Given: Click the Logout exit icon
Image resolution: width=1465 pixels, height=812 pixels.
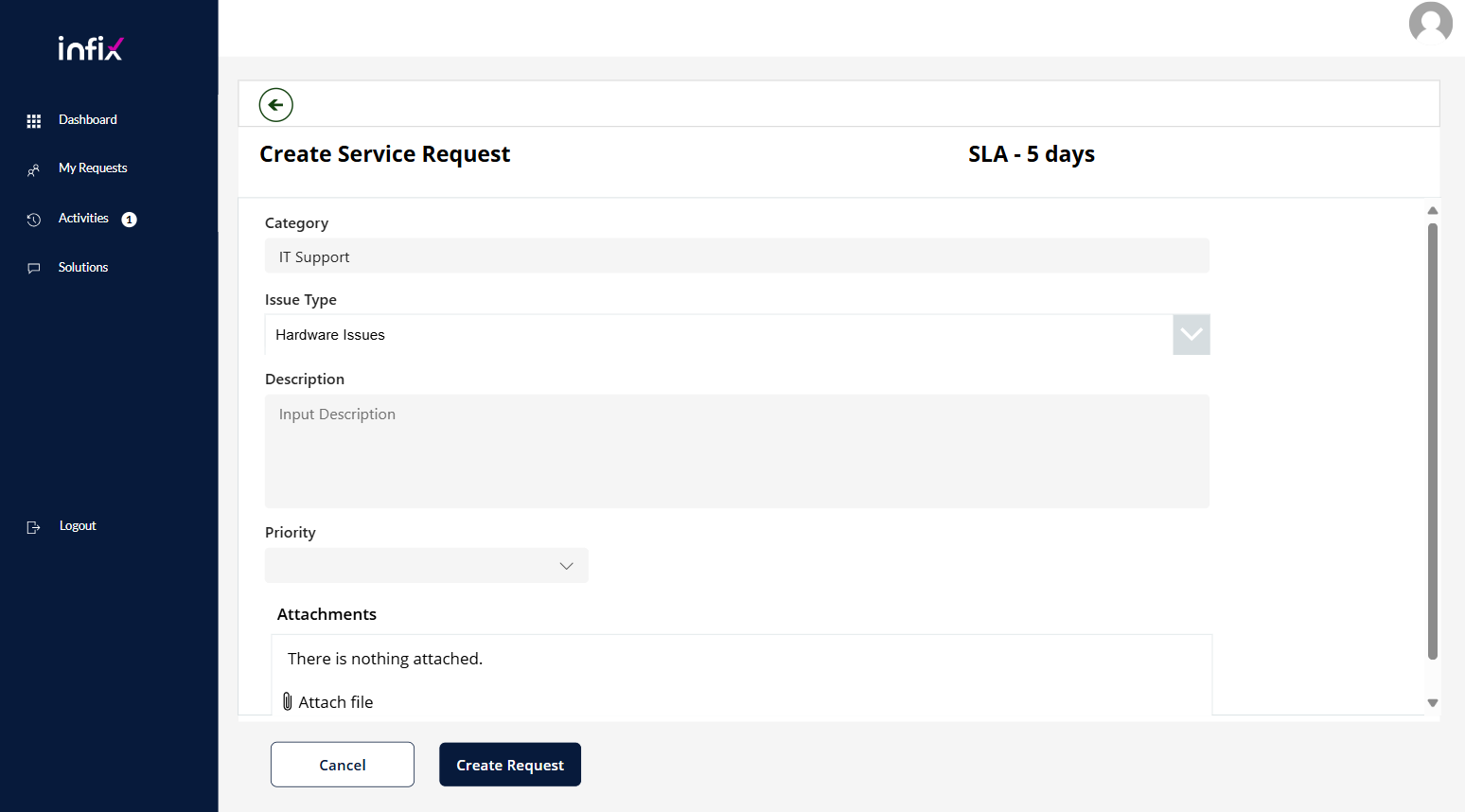Looking at the screenshot, I should point(34,527).
